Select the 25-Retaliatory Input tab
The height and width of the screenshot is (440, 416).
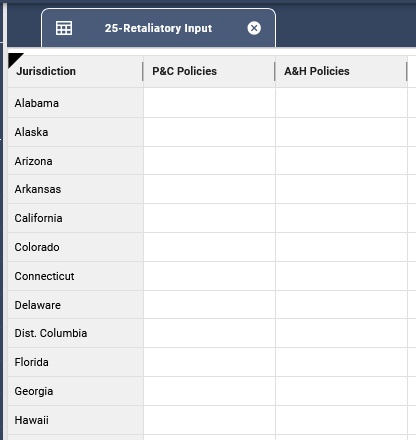(158, 28)
